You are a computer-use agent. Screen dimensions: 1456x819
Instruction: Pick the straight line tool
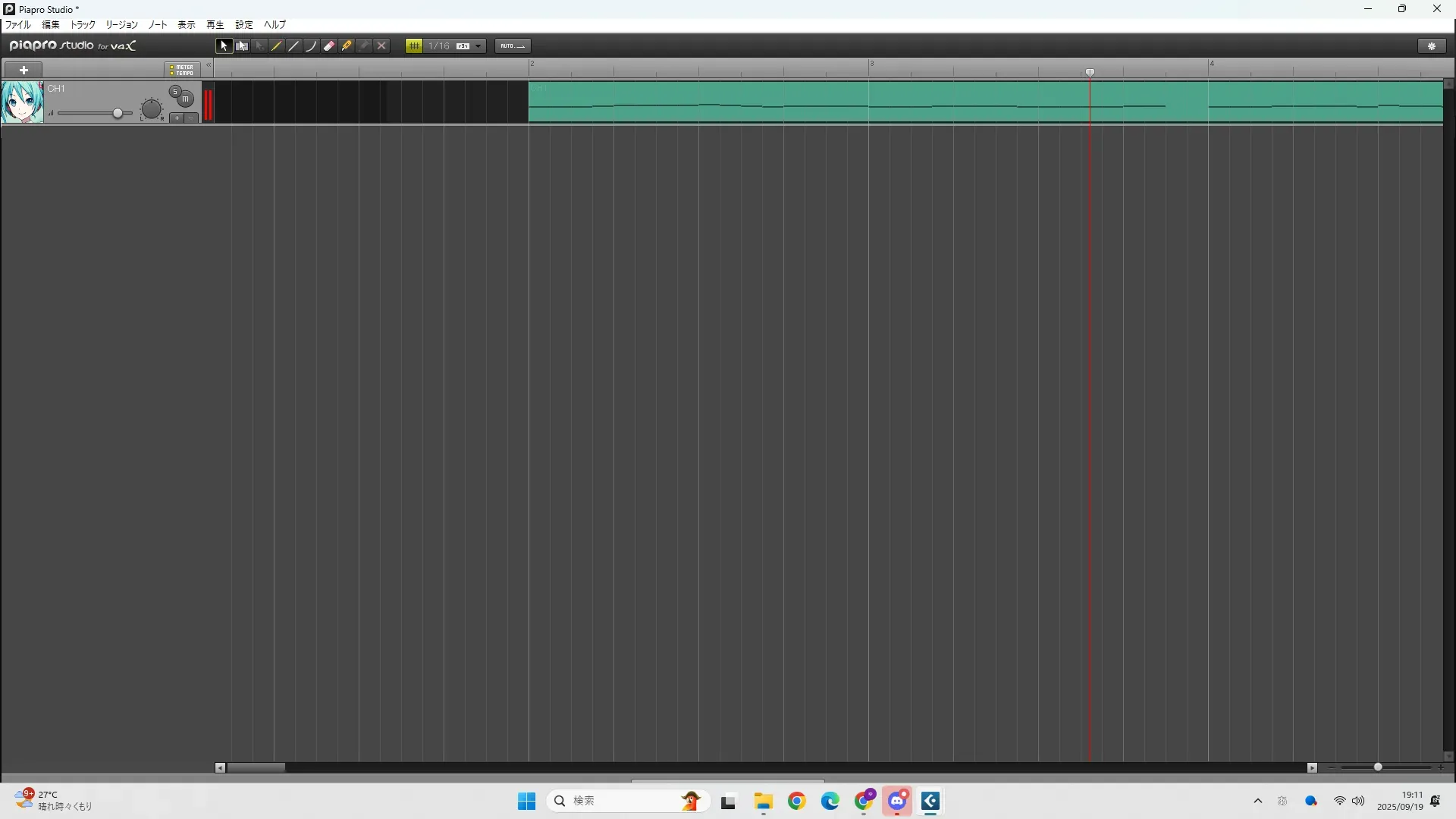[x=294, y=46]
